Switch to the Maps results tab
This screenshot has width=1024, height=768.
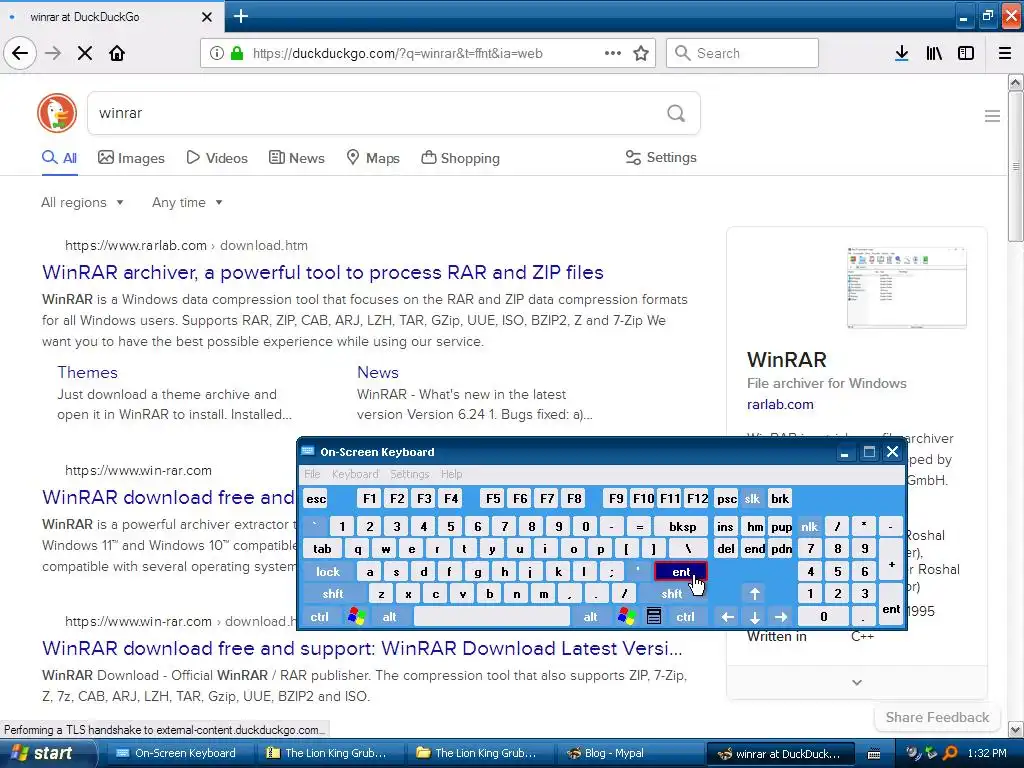pyautogui.click(x=373, y=158)
